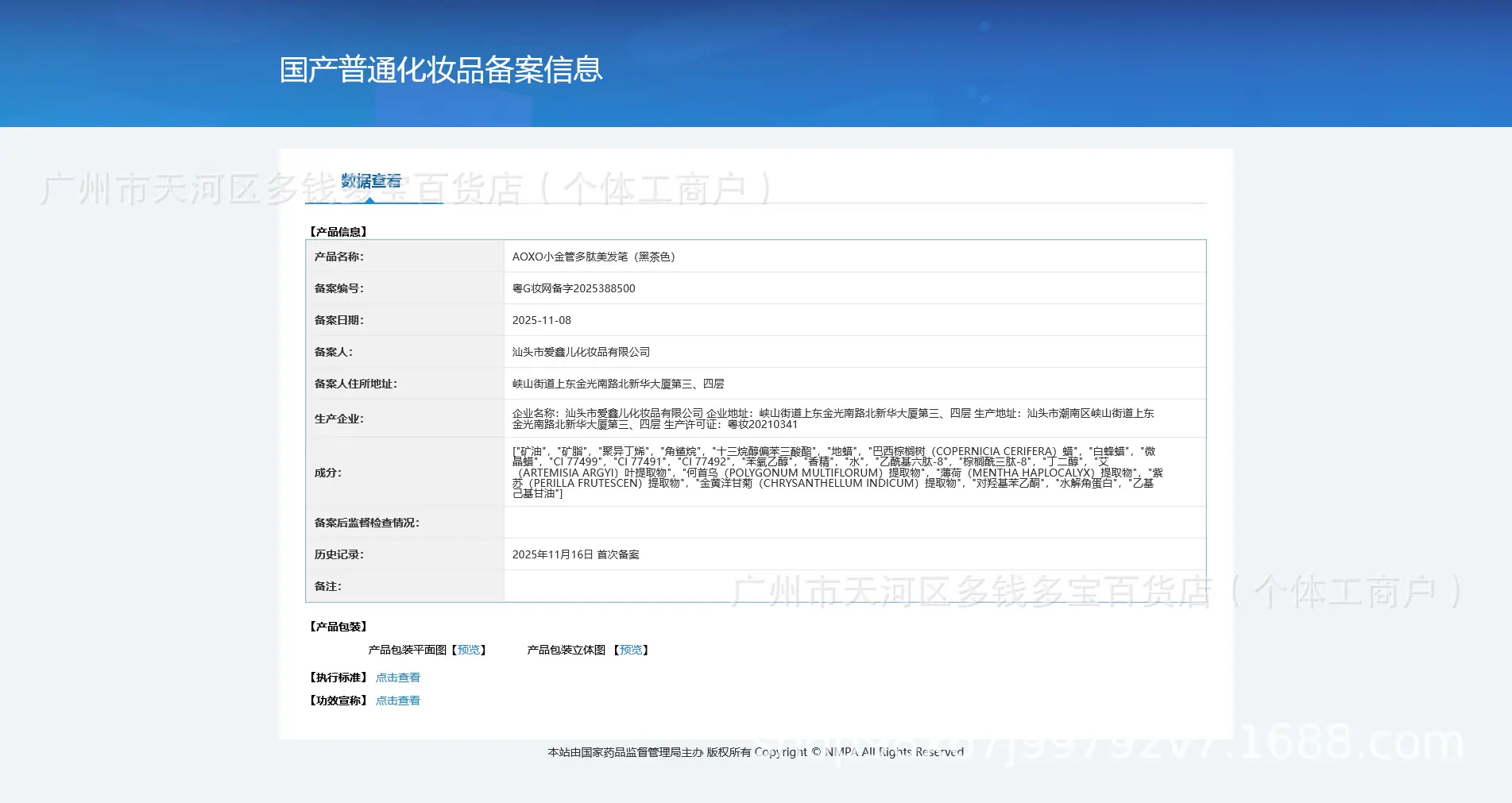This screenshot has width=1512, height=803.
Task: Open 功效宣称 点击查看 link
Action: coord(397,701)
